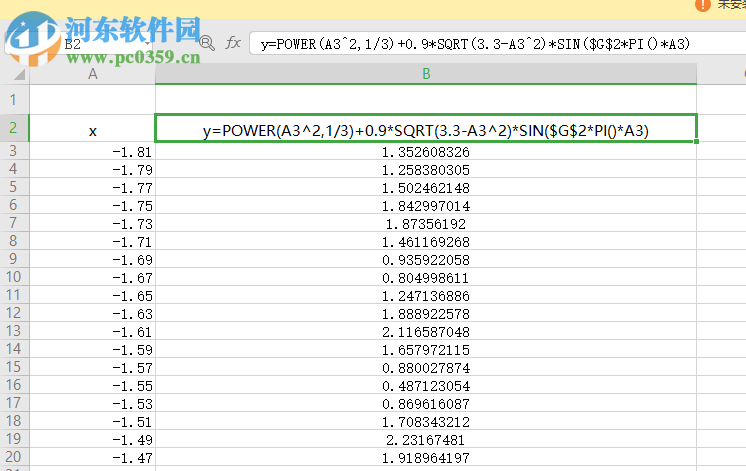Viewport: 746px width, 471px height.
Task: Select column A header
Action: (92, 74)
